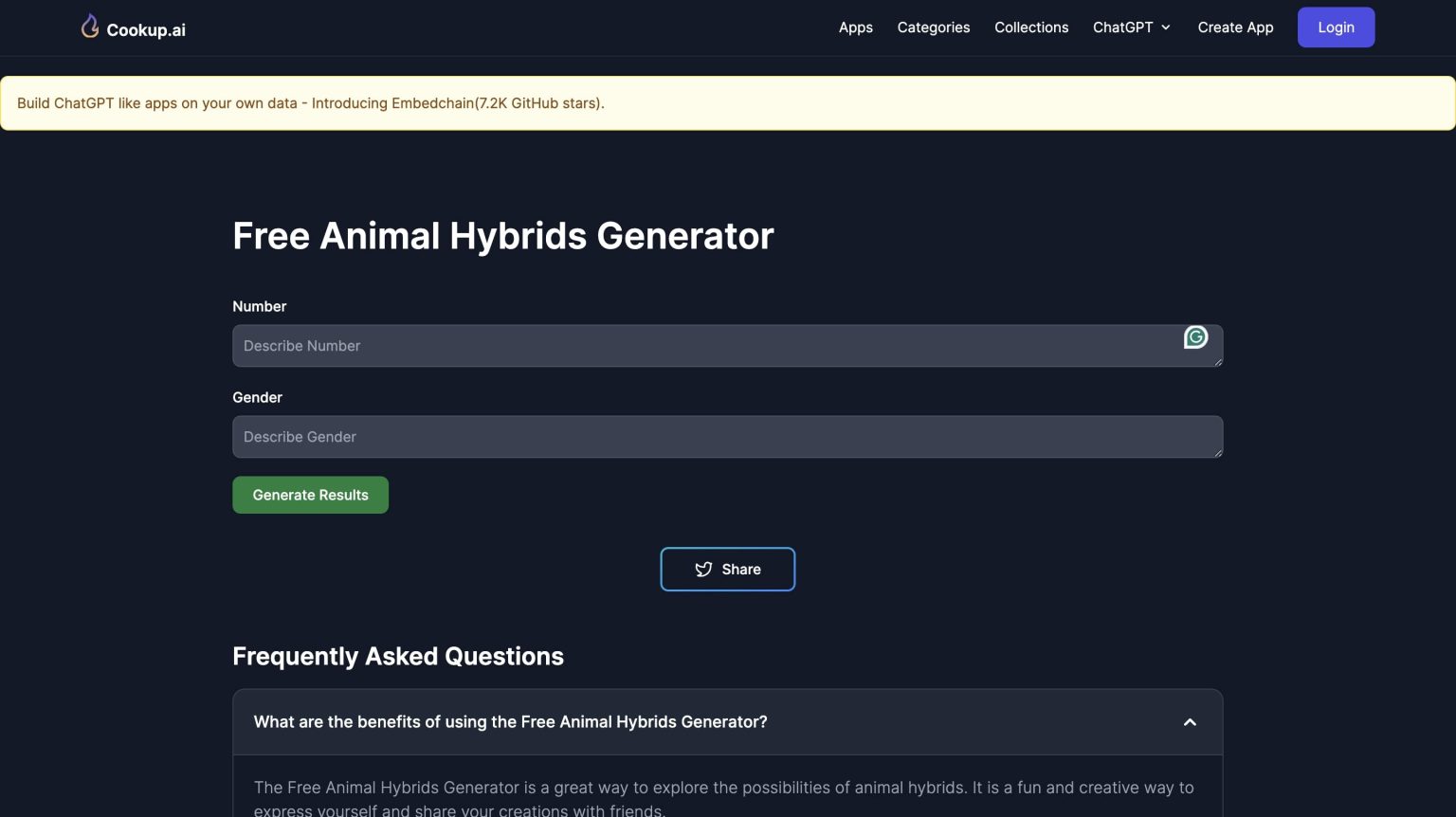1456x817 pixels.
Task: Open the ChatGPT dropdown menu
Action: (x=1132, y=27)
